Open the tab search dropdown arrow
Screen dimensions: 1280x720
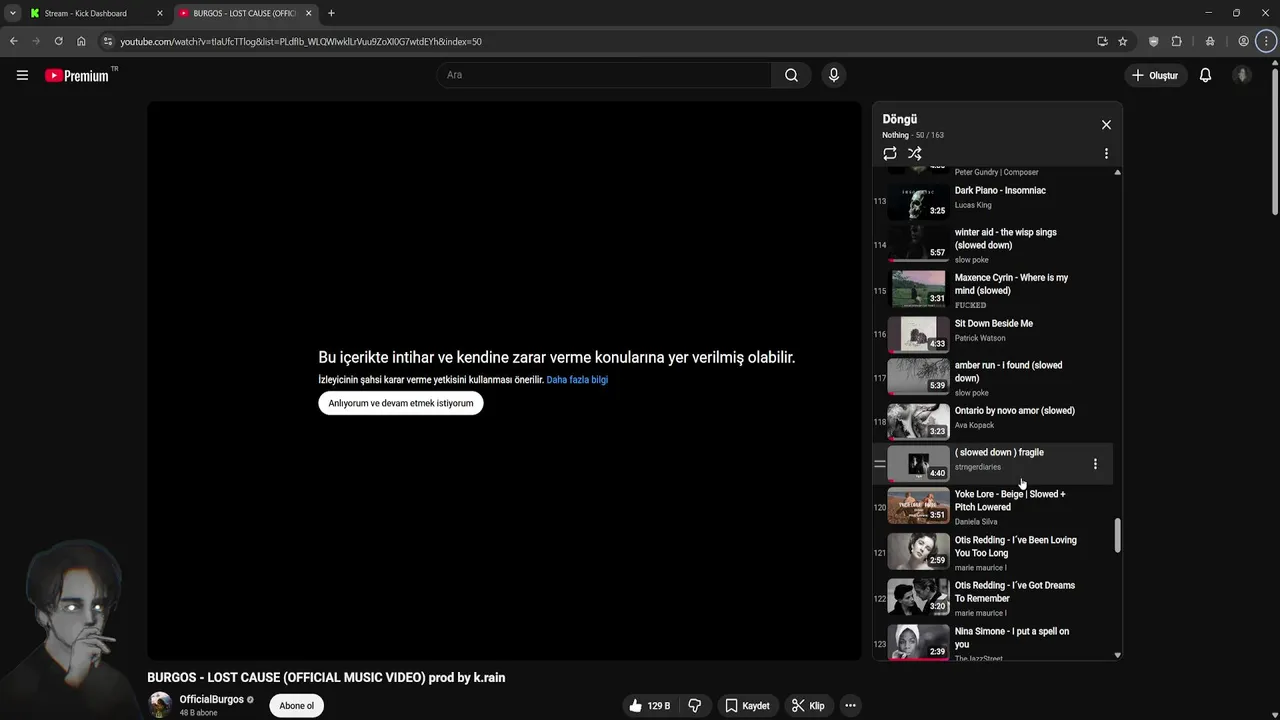coord(12,13)
